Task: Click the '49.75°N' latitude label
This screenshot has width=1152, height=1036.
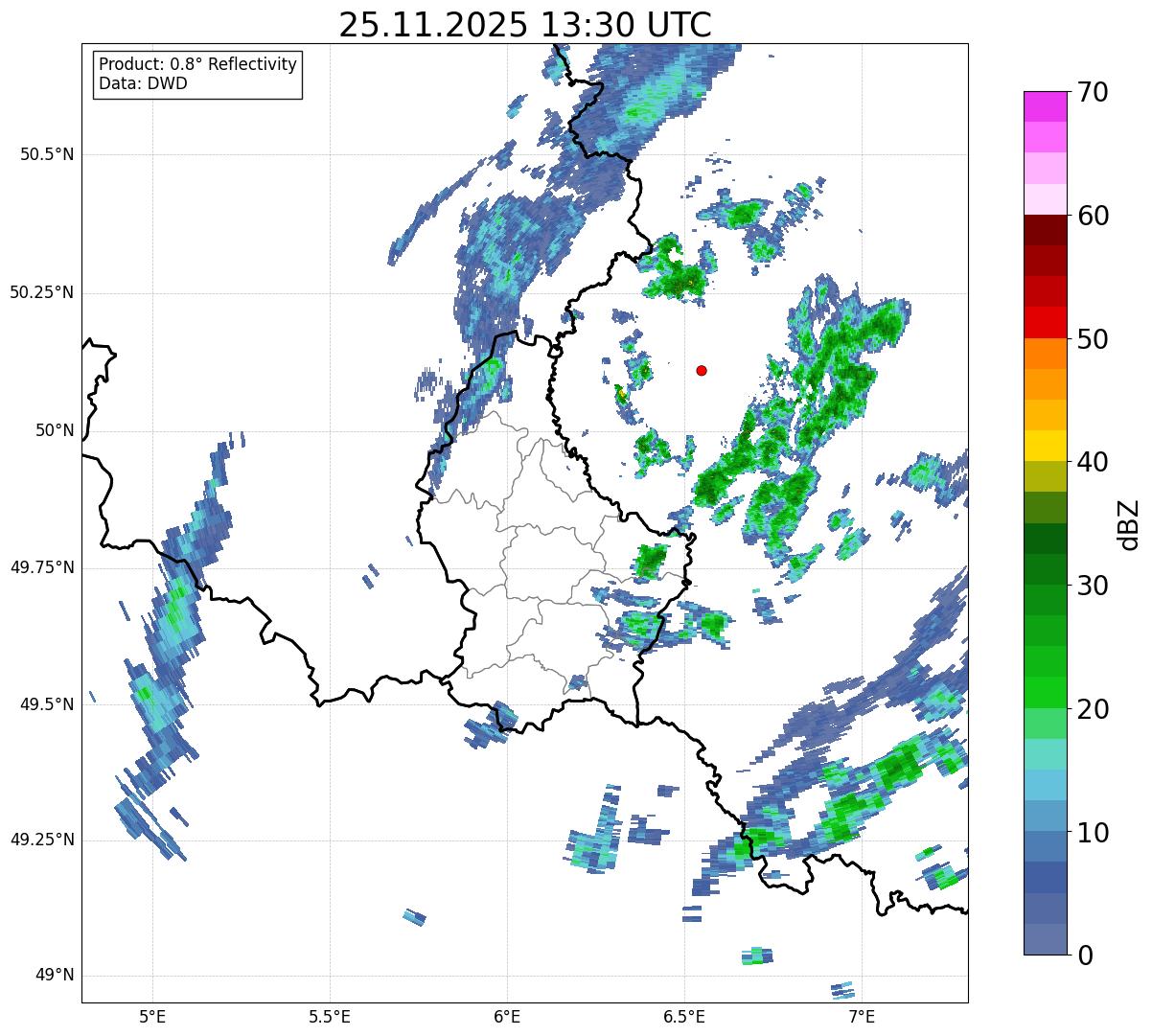Action: tap(42, 567)
